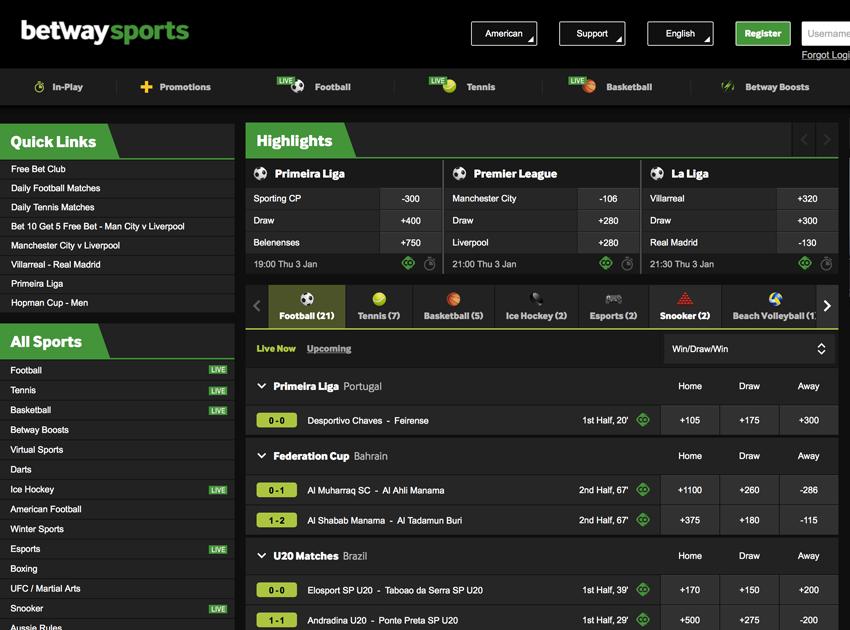Click the Premier League highlight football icon
The width and height of the screenshot is (850, 630).
(459, 173)
